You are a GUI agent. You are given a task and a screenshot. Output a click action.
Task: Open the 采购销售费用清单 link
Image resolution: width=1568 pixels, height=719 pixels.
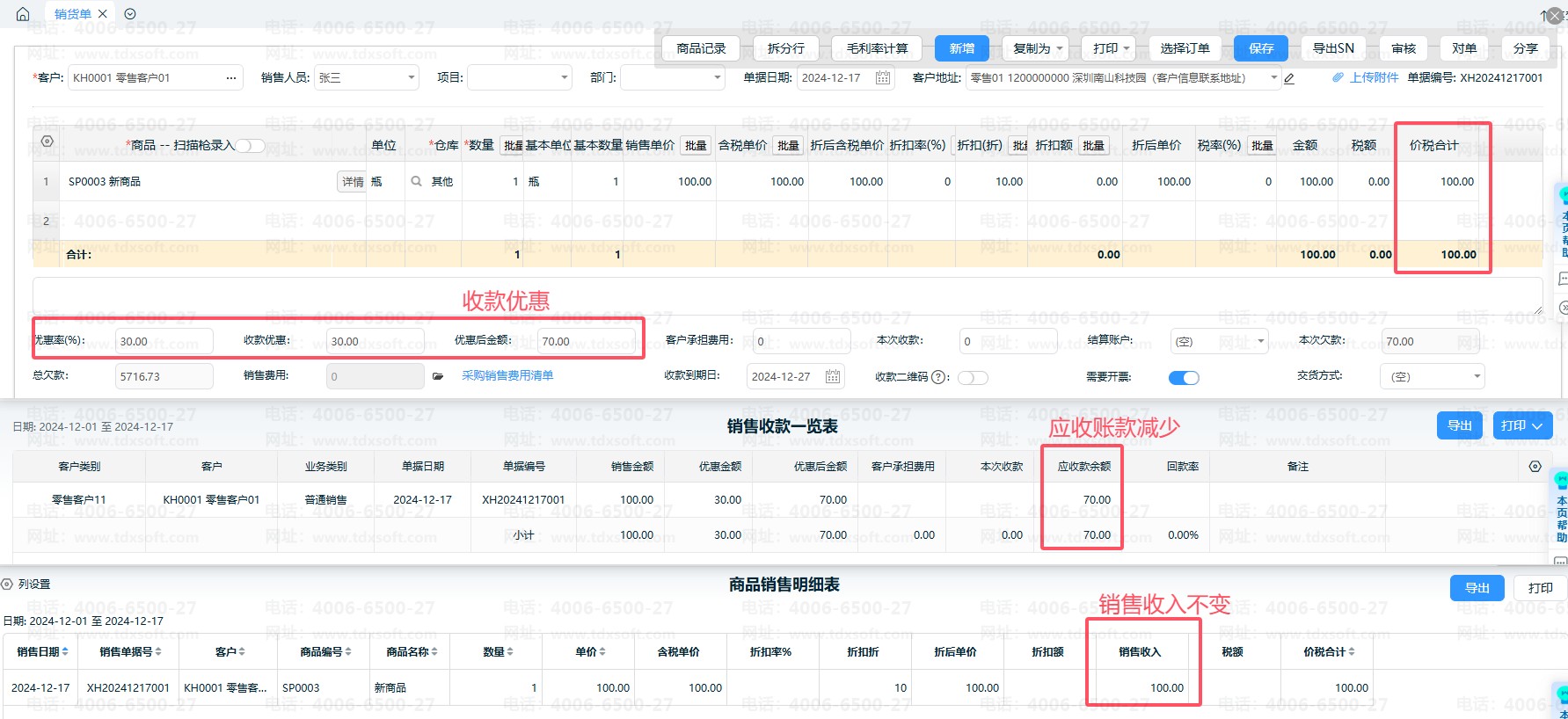point(507,375)
